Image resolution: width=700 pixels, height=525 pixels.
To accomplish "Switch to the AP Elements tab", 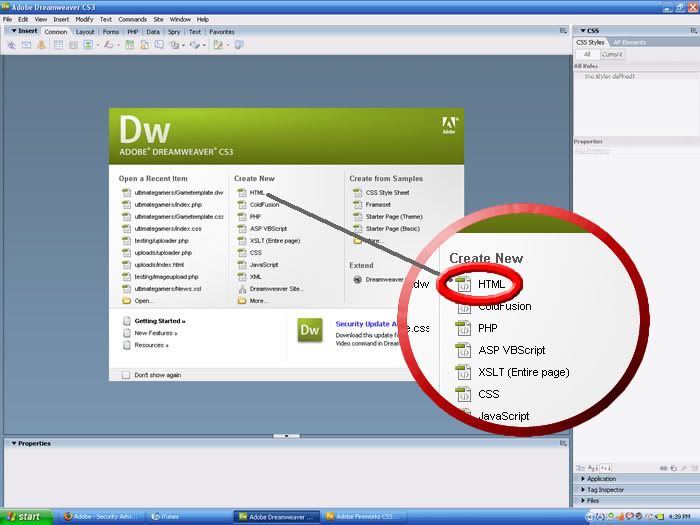I will point(629,42).
